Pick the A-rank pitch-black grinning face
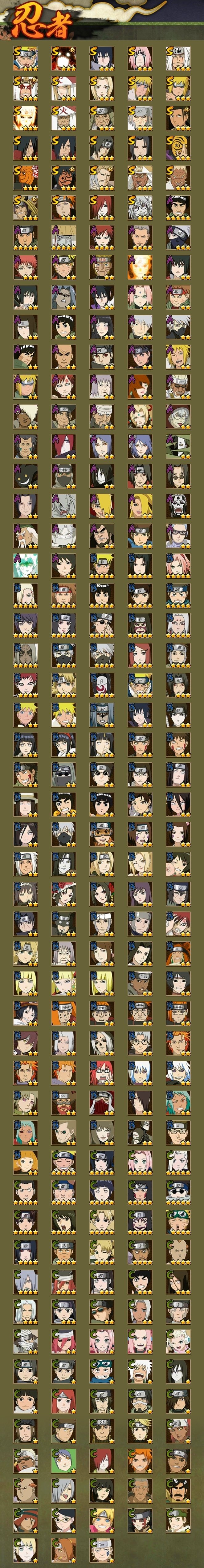This screenshot has height=1568, width=204. [26, 476]
